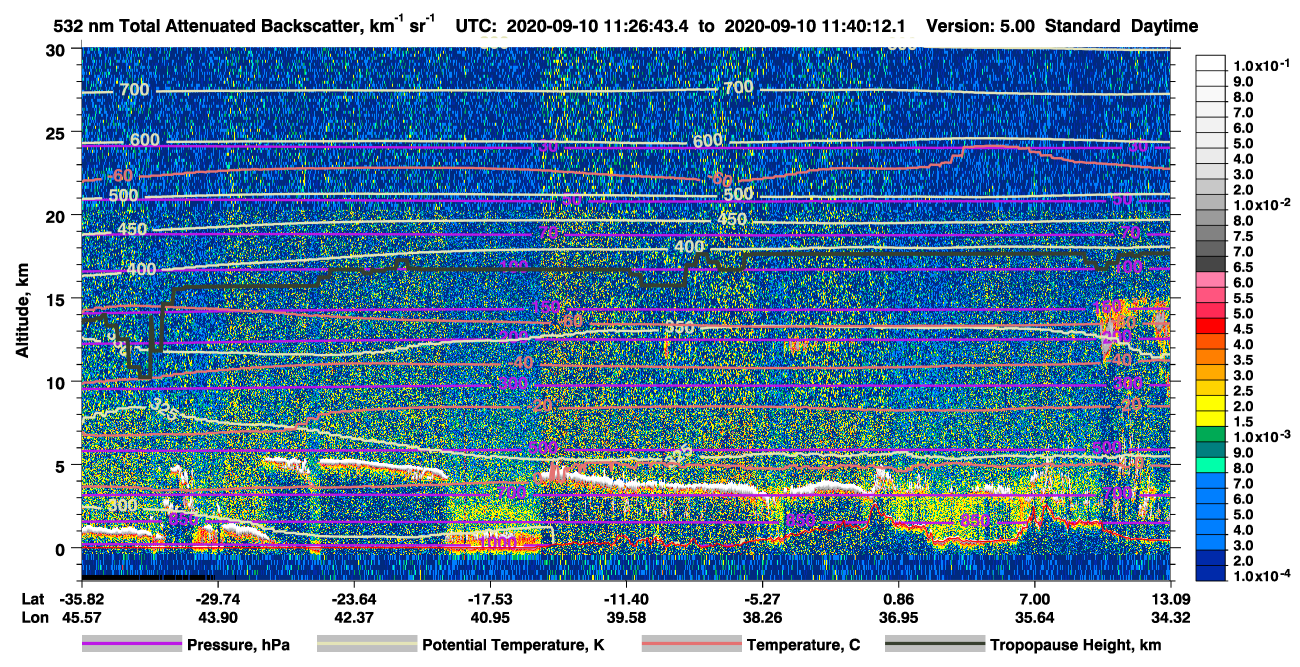Click the 400 contour label near the tropopause
This screenshot has height=667, width=1300.
click(x=690, y=246)
